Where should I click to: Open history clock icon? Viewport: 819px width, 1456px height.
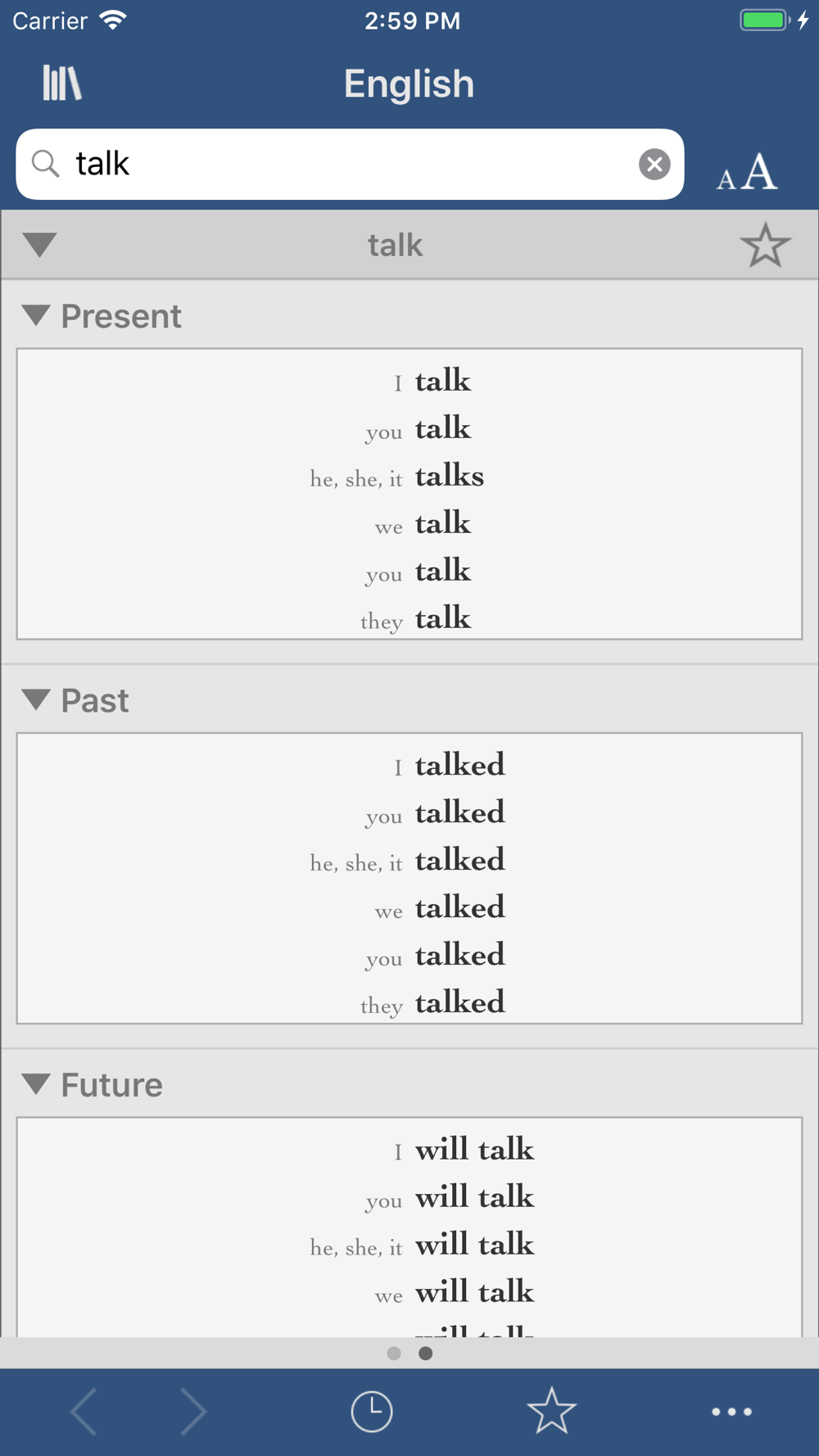click(372, 1411)
